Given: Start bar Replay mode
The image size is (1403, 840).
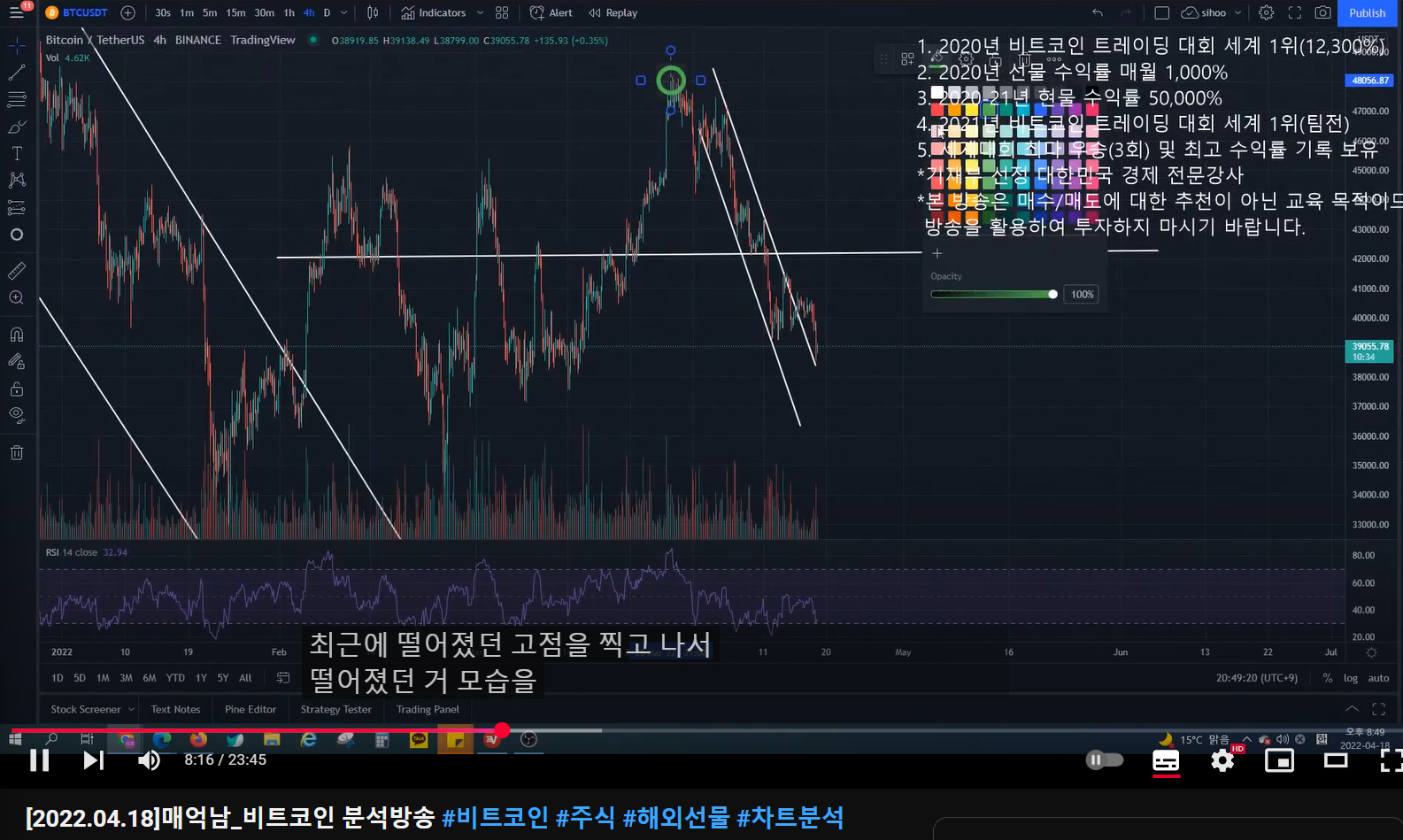Looking at the screenshot, I should [613, 12].
